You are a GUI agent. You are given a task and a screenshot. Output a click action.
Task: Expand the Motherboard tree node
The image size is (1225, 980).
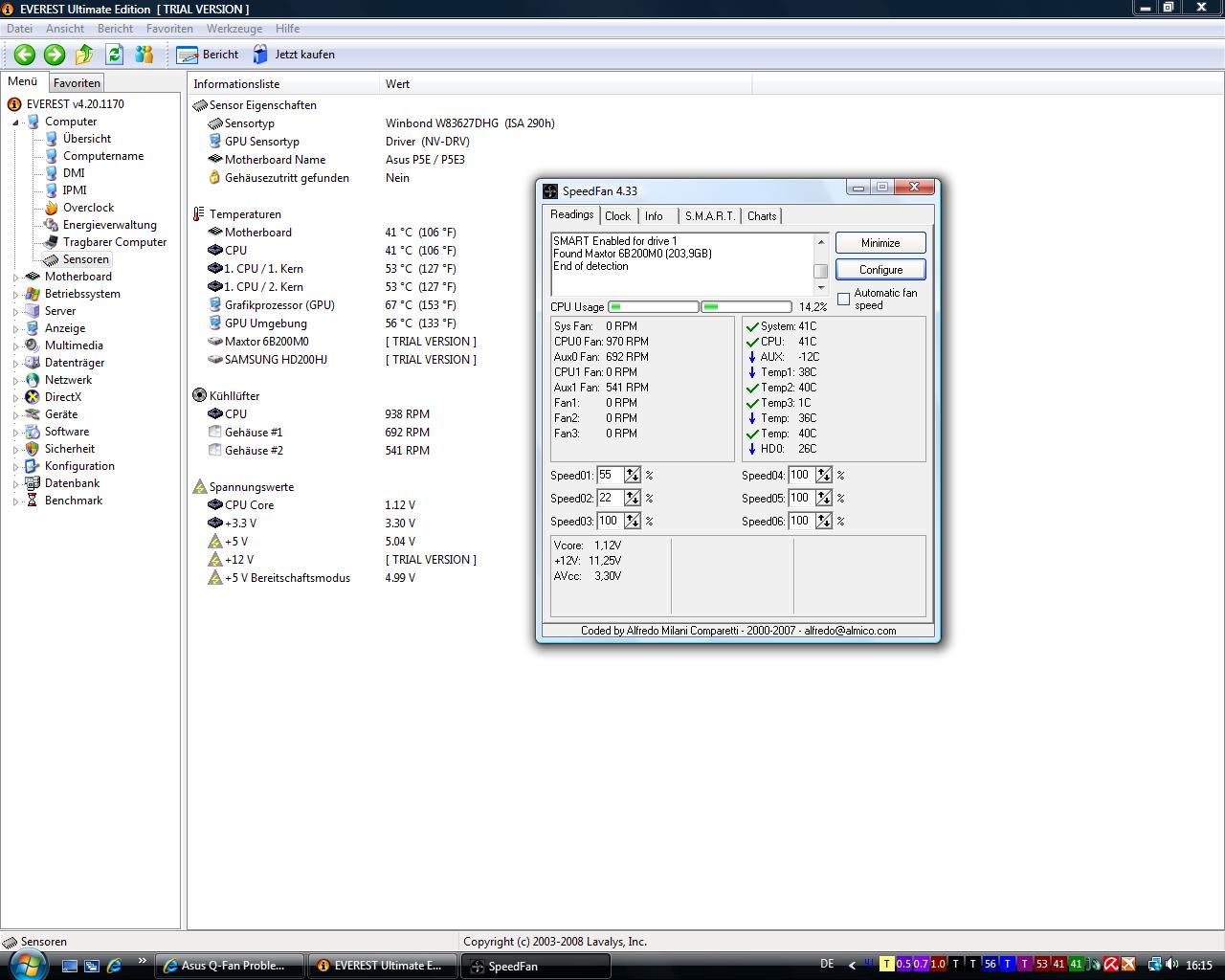15,278
